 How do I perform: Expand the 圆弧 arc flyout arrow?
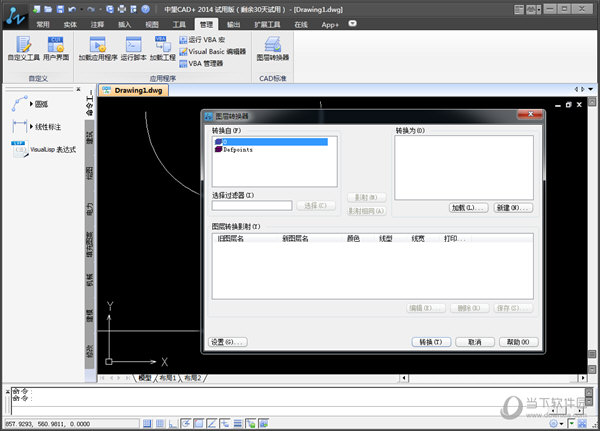31,104
